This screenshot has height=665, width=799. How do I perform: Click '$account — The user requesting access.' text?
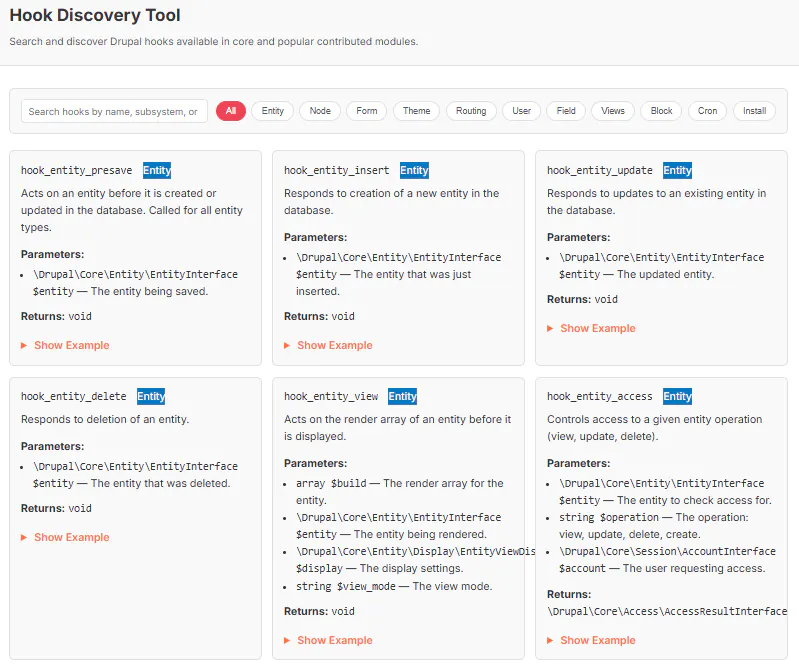[662, 568]
